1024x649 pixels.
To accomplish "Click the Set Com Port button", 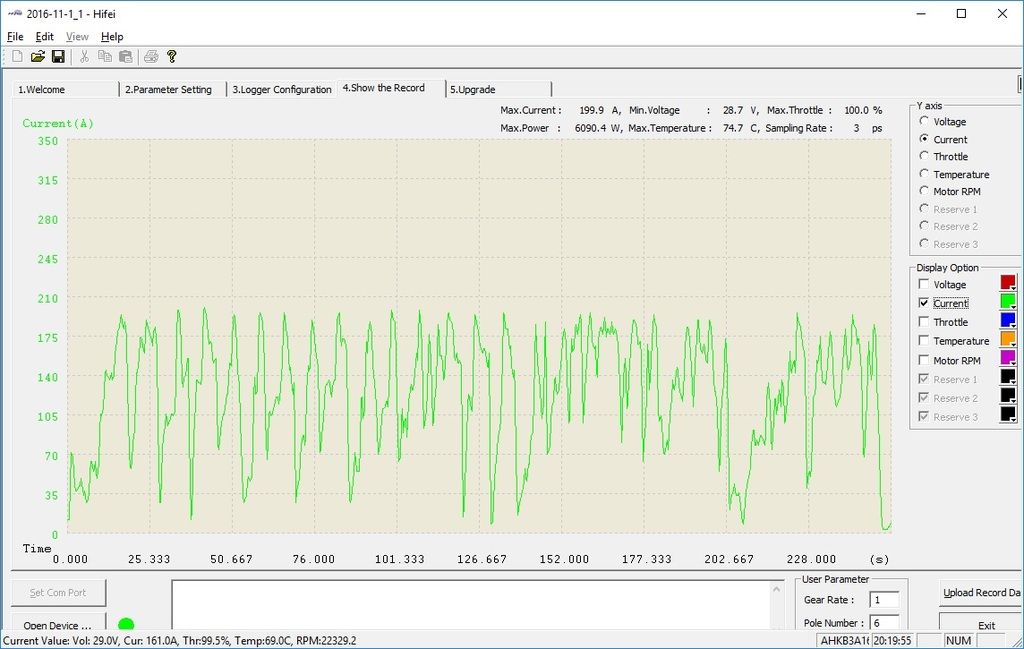I will pos(58,593).
